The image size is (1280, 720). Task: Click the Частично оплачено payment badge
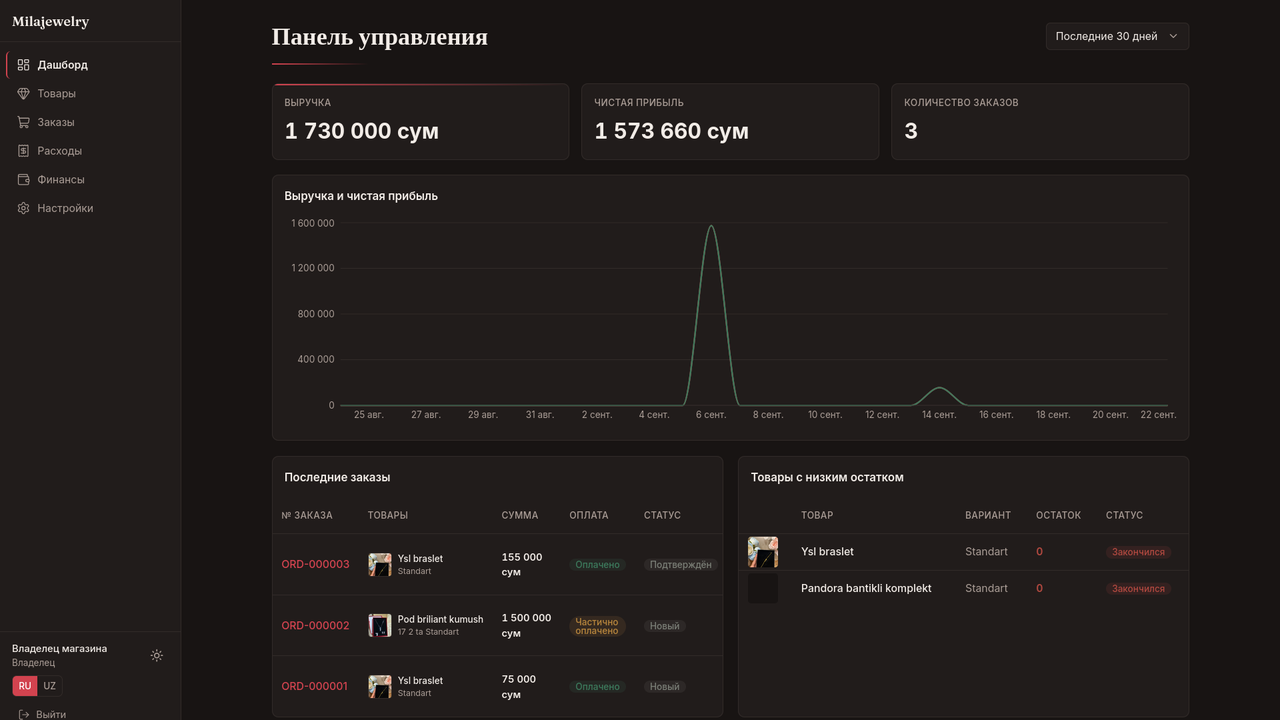[597, 626]
